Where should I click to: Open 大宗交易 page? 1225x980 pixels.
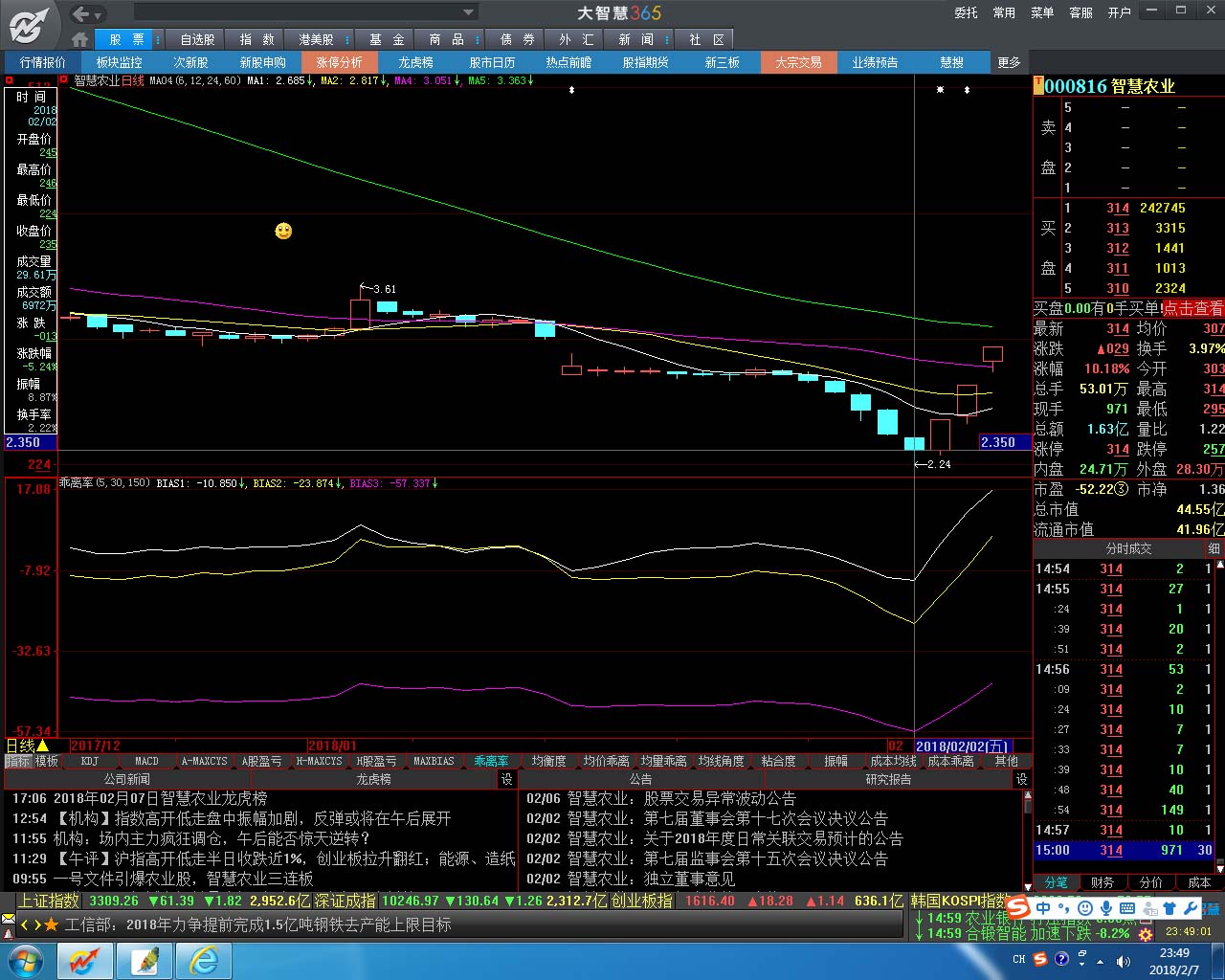point(799,62)
